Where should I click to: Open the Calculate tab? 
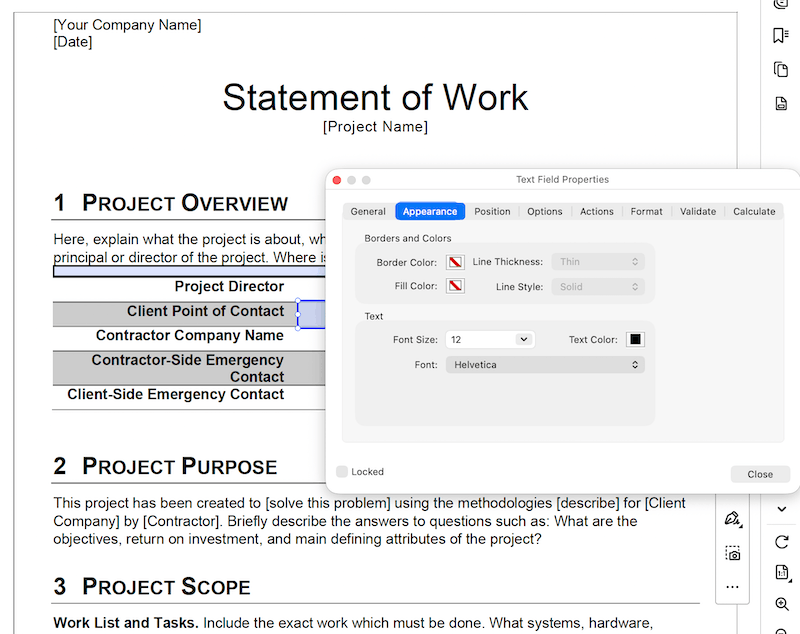click(x=754, y=212)
